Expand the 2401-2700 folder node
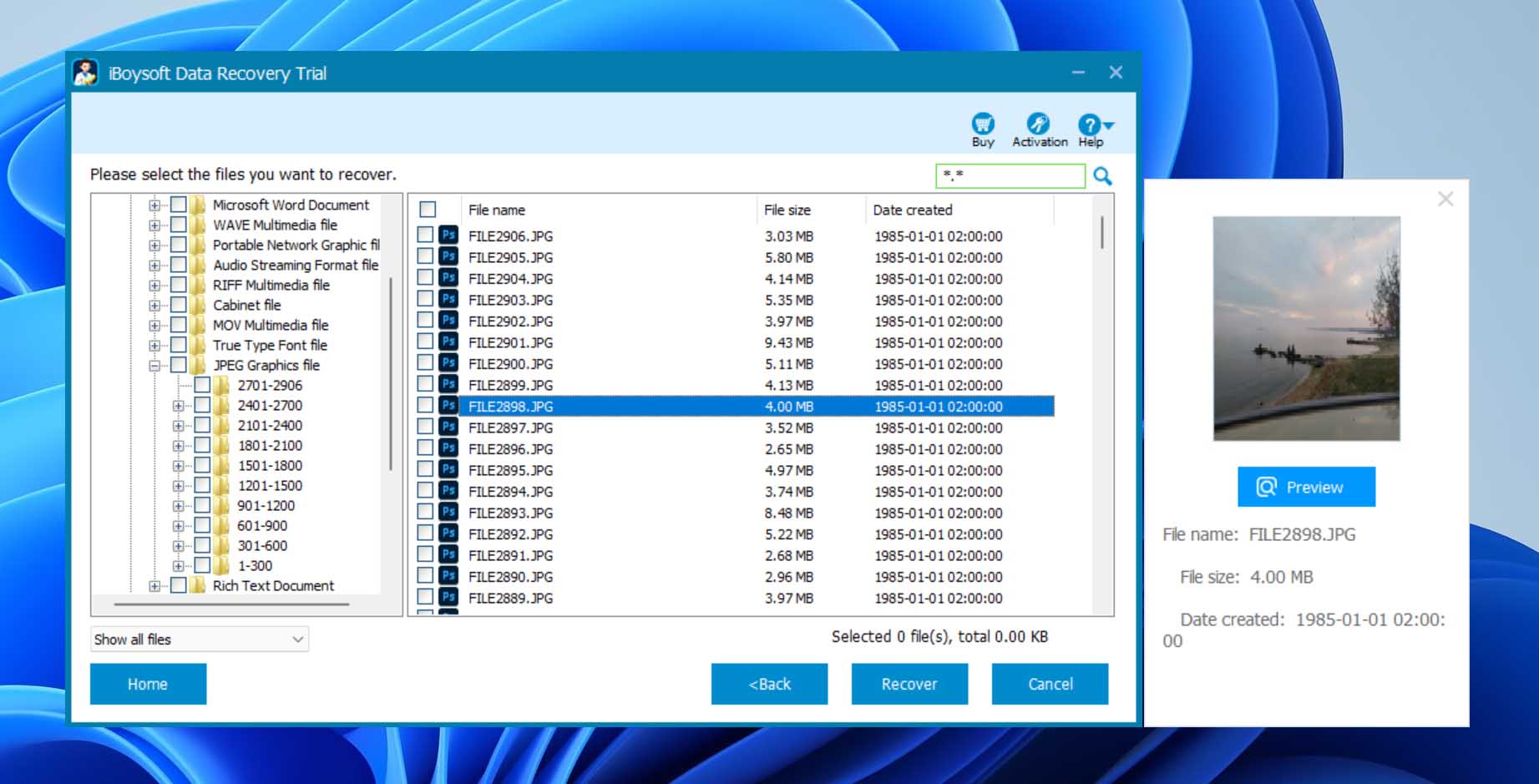The image size is (1539, 784). coord(178,406)
